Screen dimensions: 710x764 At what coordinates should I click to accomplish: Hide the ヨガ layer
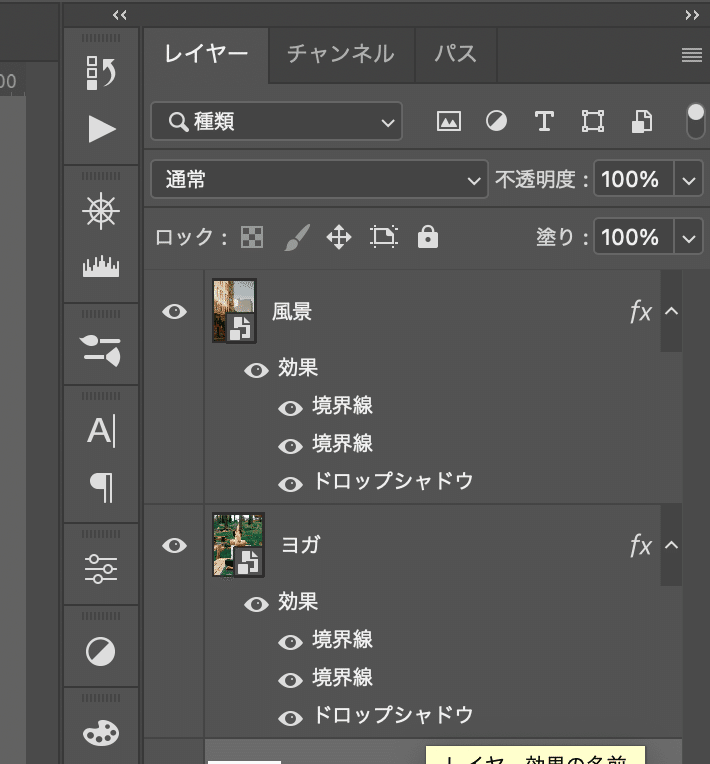(x=175, y=545)
